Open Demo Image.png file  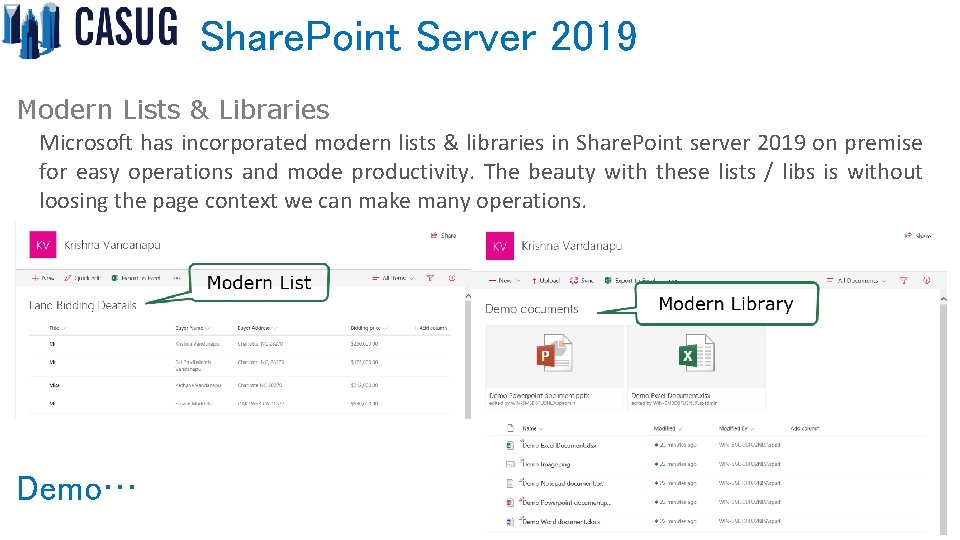(x=546, y=465)
